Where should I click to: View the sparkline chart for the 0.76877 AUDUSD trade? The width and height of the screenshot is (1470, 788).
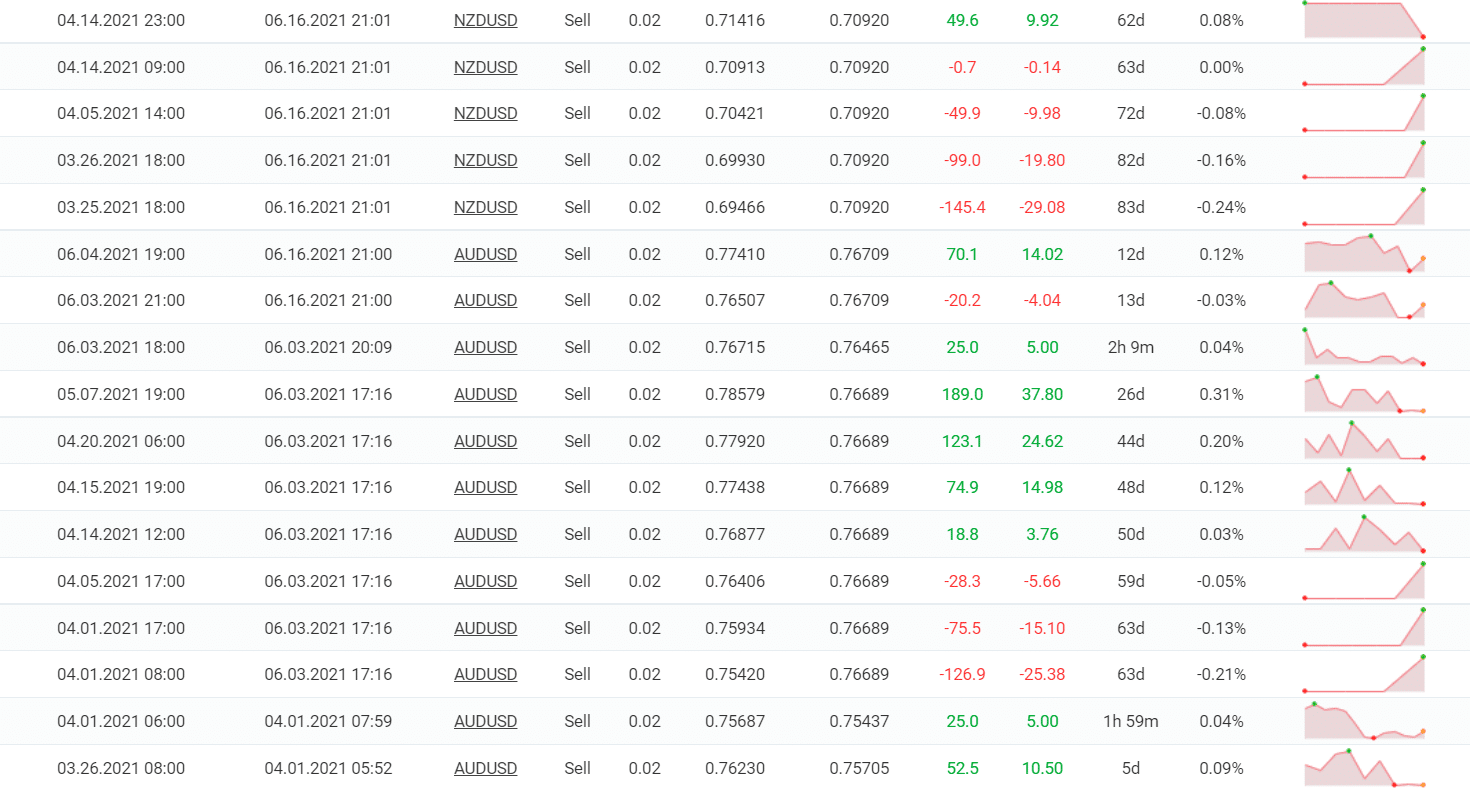[1364, 533]
